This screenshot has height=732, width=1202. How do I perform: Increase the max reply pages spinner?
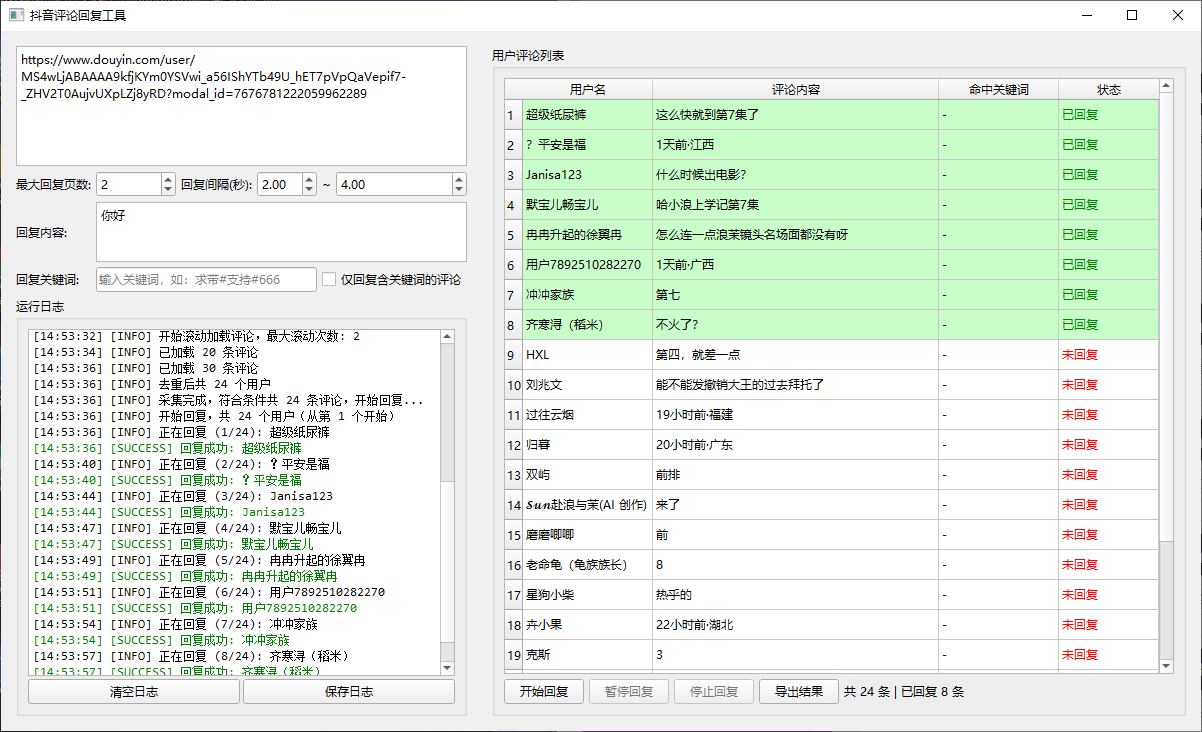coord(168,179)
